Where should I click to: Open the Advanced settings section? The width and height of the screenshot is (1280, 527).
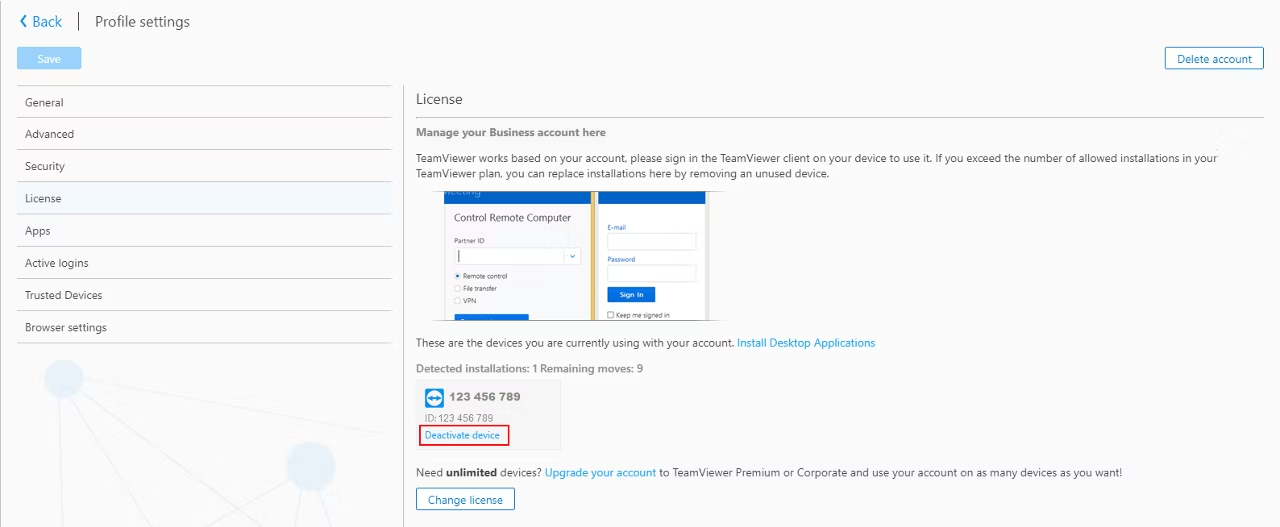point(204,134)
